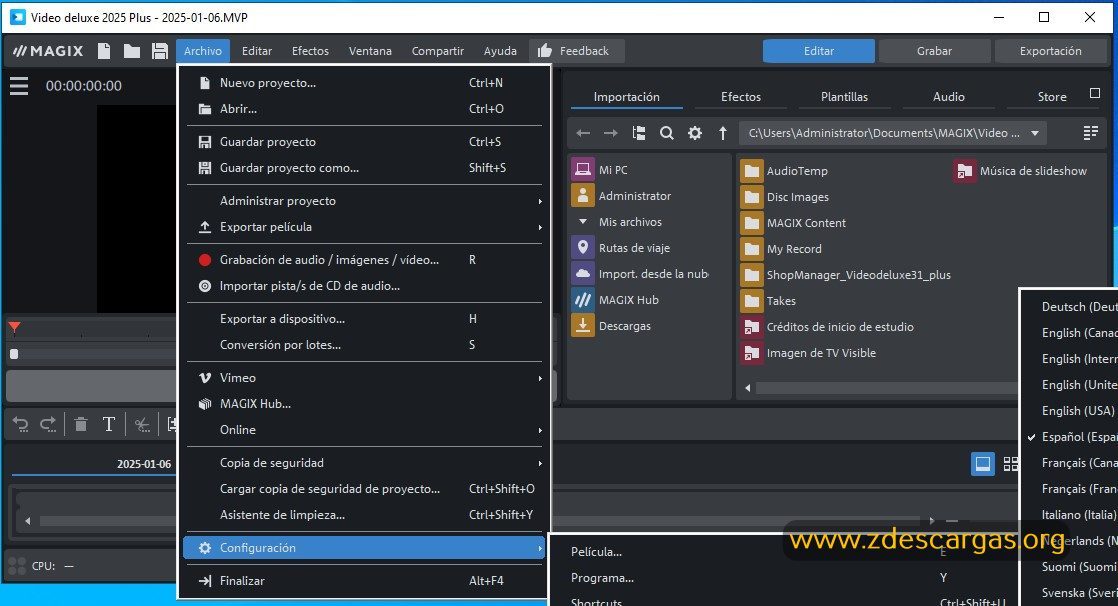1118x606 pixels.
Task: Click the Undo arrow icon
Action: [x=20, y=425]
